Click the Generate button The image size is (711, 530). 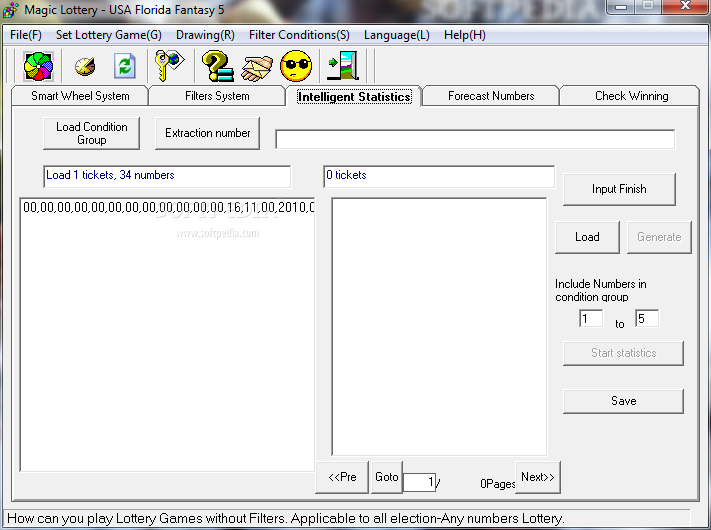pos(659,237)
